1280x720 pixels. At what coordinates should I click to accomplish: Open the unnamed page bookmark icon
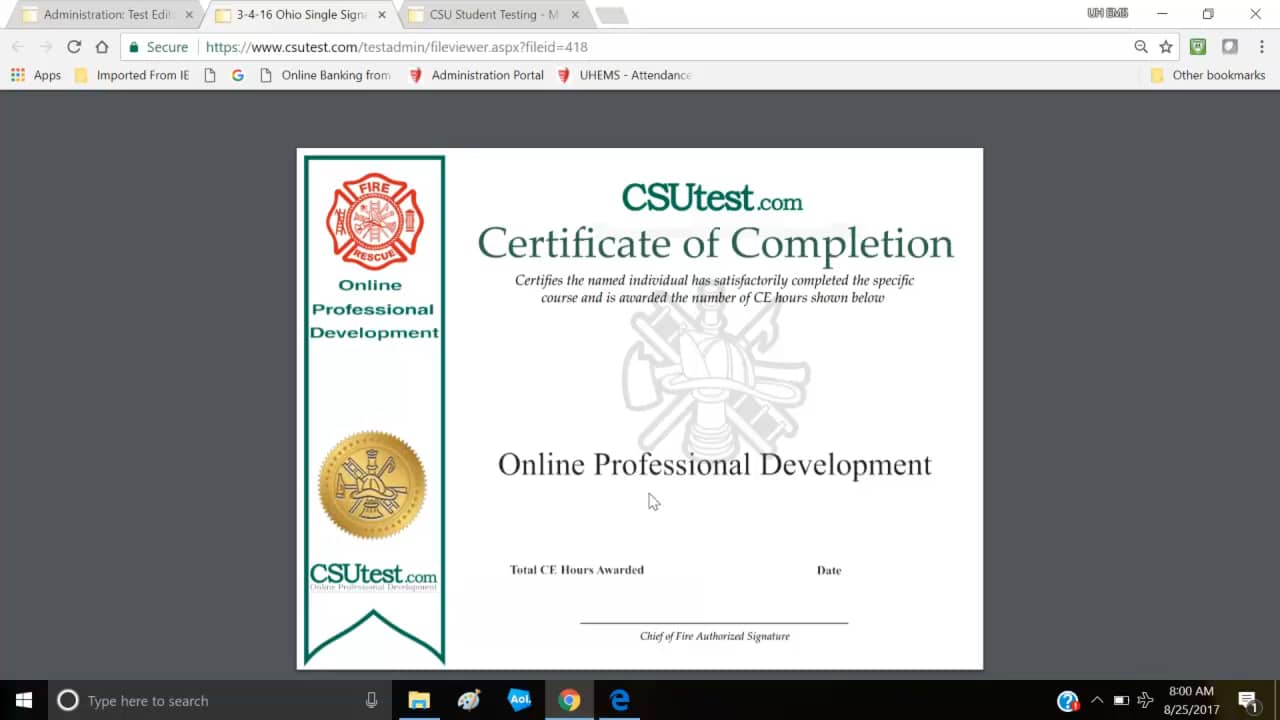coord(209,75)
